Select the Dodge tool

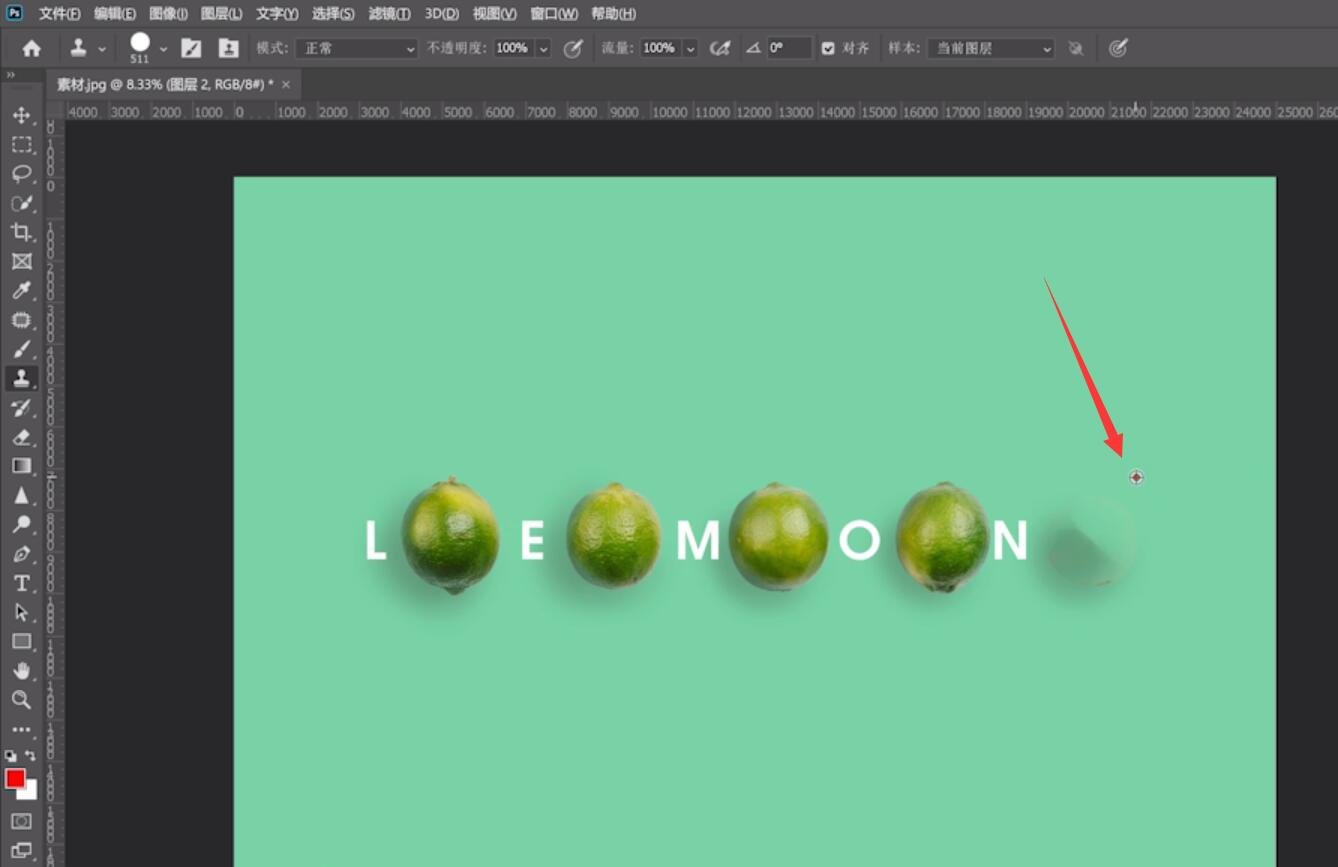coord(21,524)
